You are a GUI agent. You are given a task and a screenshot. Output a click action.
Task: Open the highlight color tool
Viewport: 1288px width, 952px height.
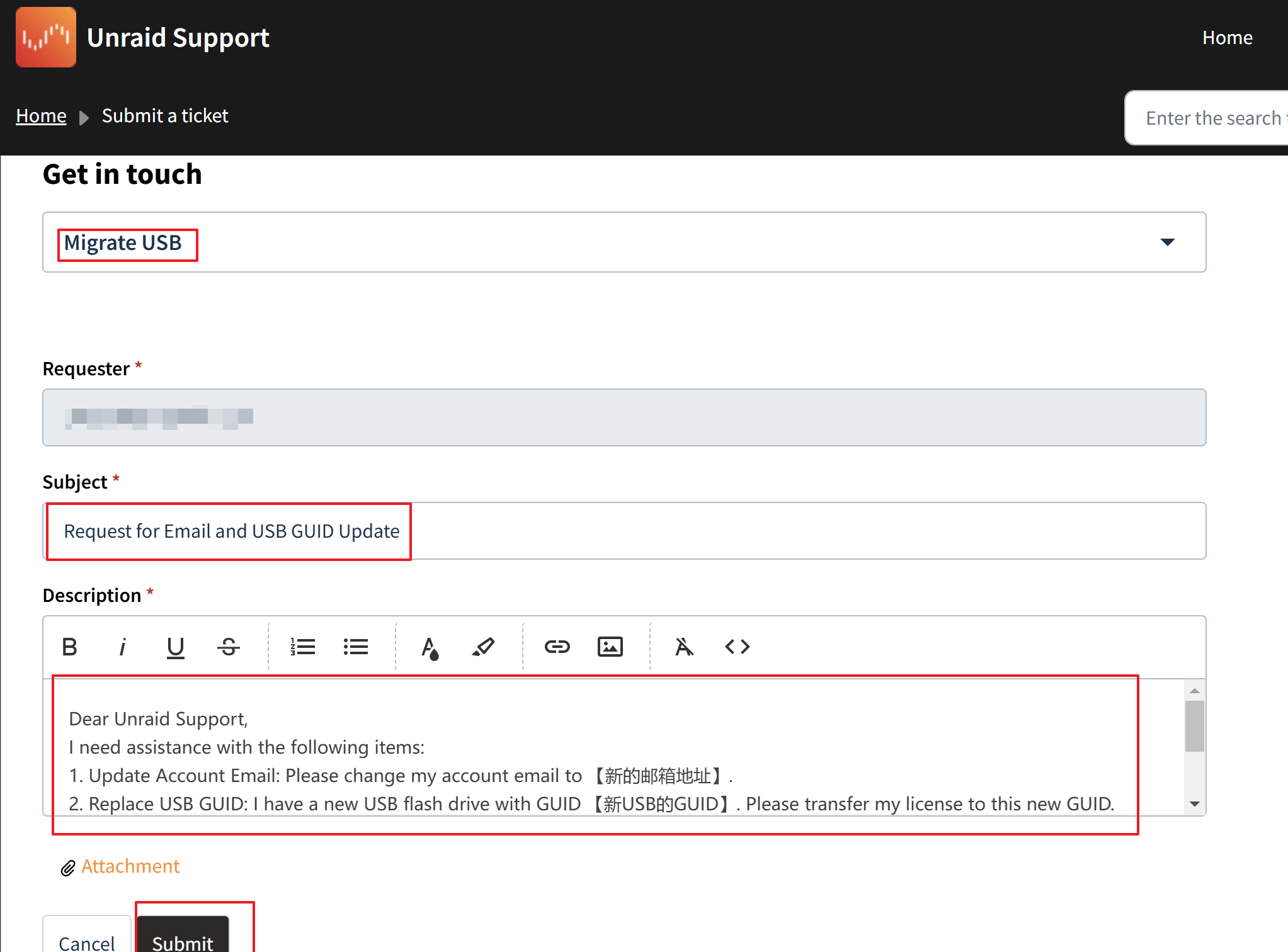coord(483,647)
